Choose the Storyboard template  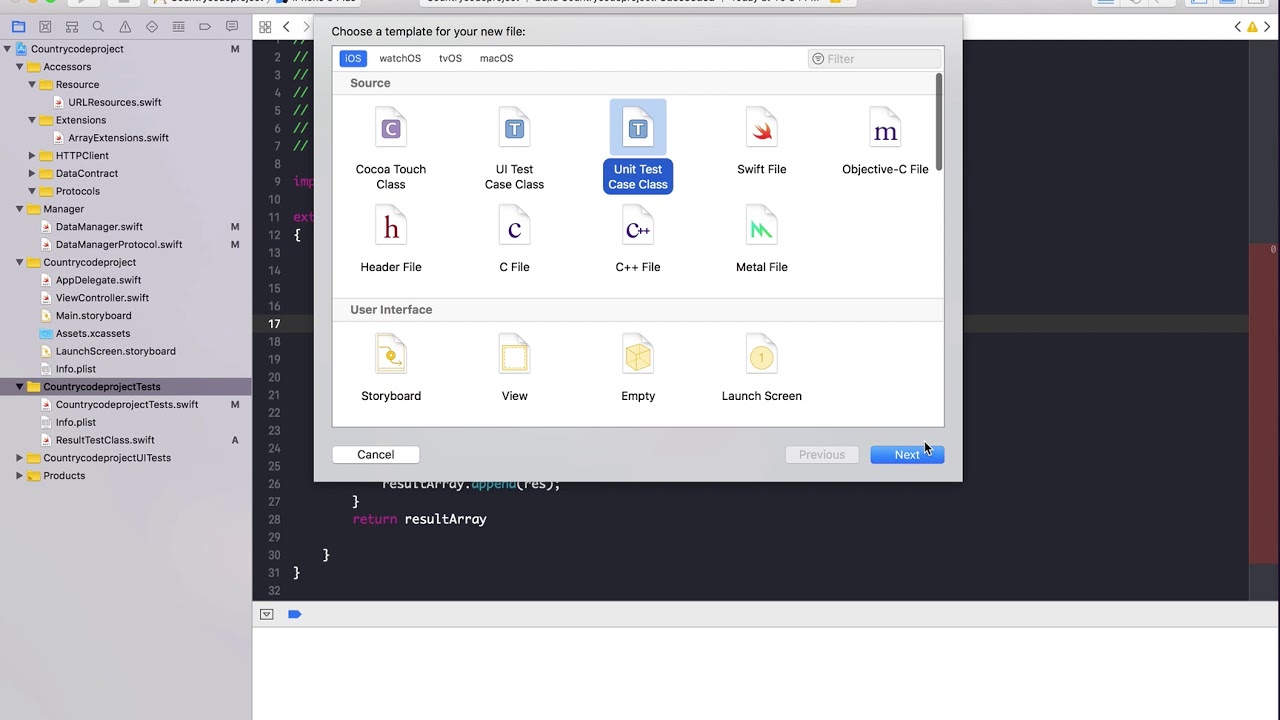(391, 367)
